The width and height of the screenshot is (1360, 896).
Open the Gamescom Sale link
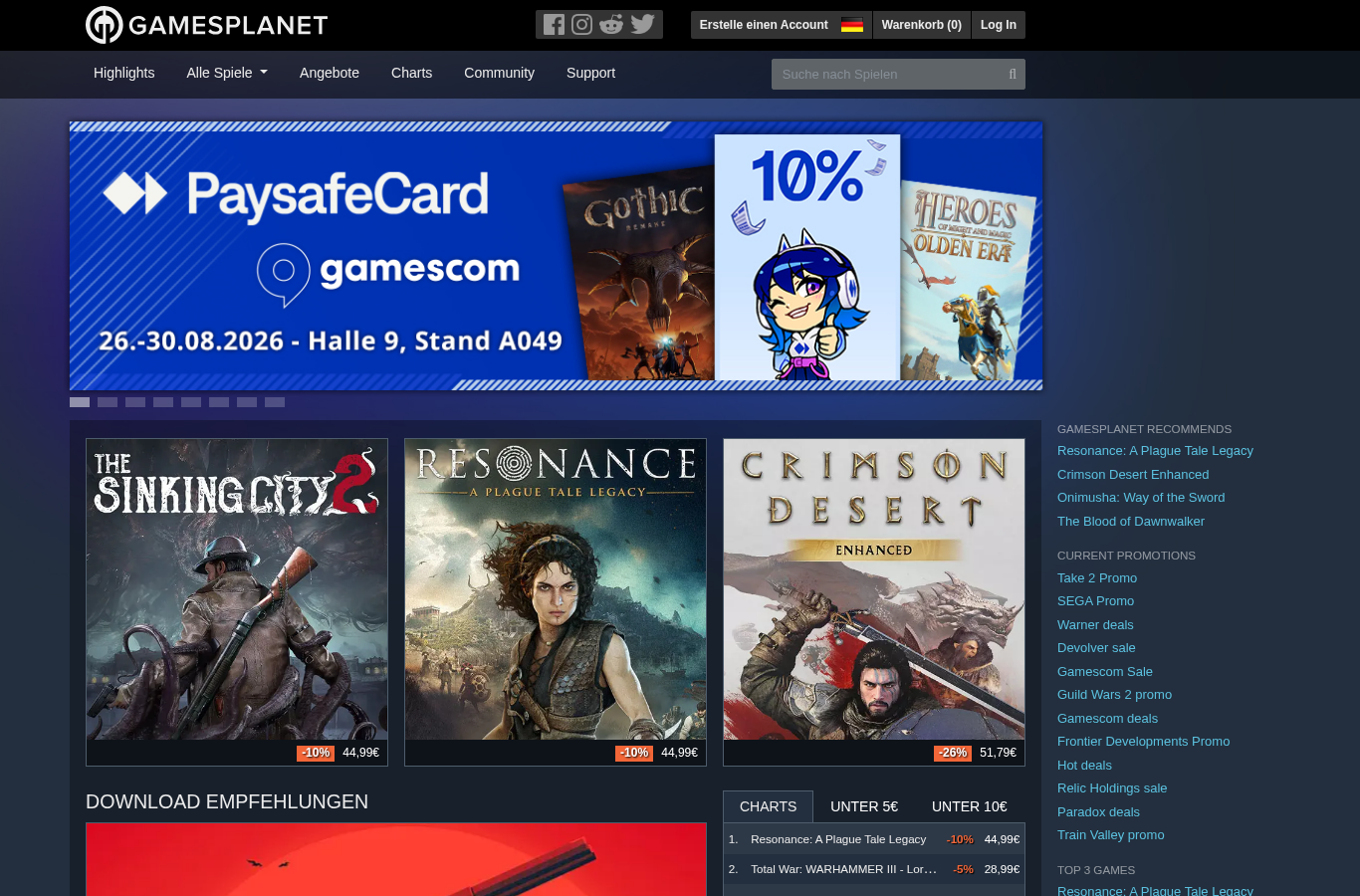(x=1105, y=672)
